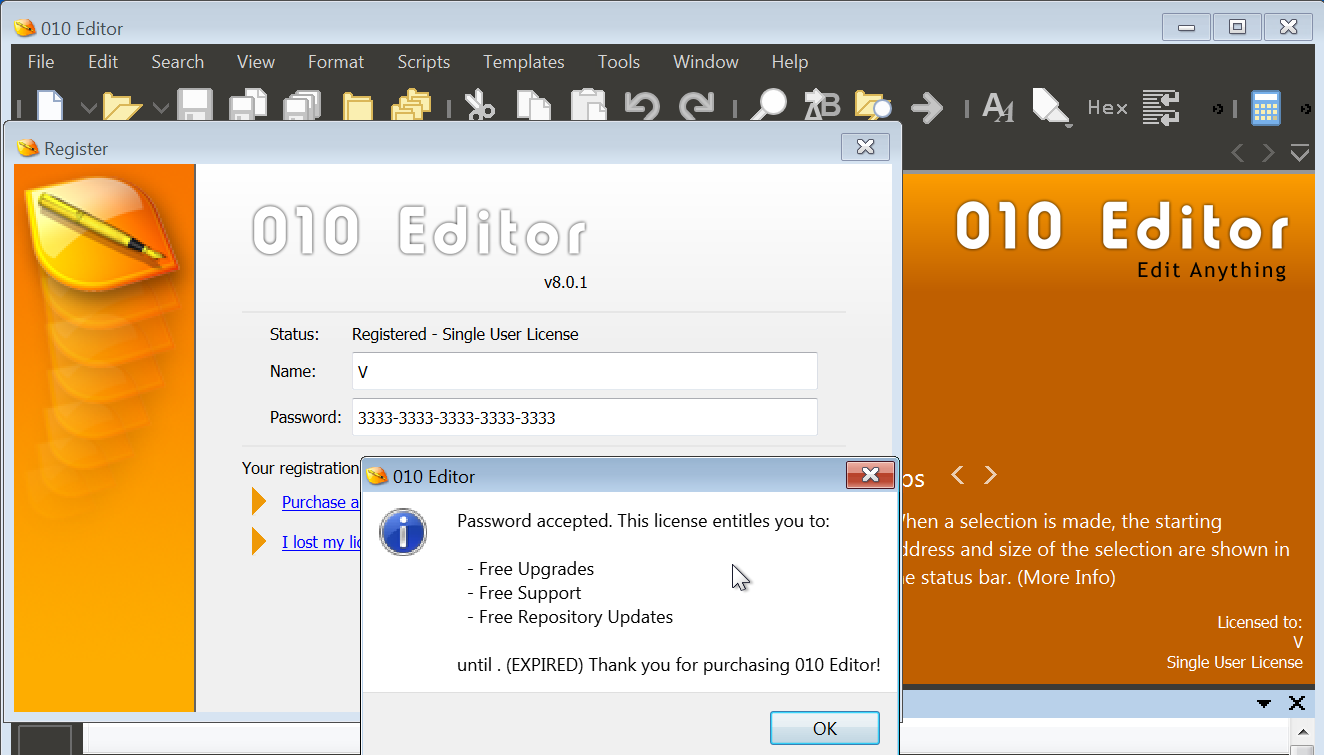Open the Calculator toolbar icon
Viewport: 1324px width, 755px height.
[x=1266, y=107]
